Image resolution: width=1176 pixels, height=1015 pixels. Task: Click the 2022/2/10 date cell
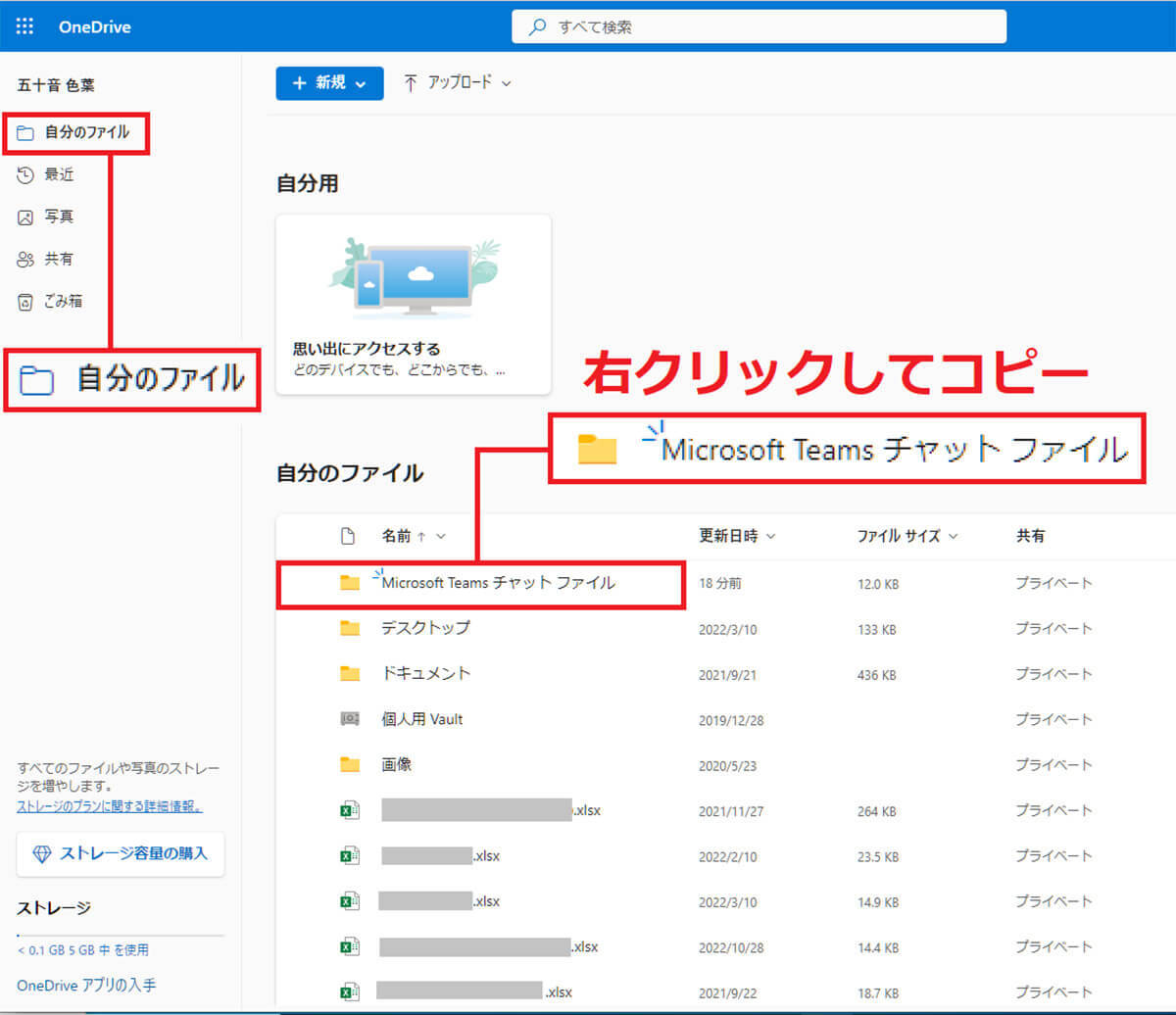[x=727, y=856]
